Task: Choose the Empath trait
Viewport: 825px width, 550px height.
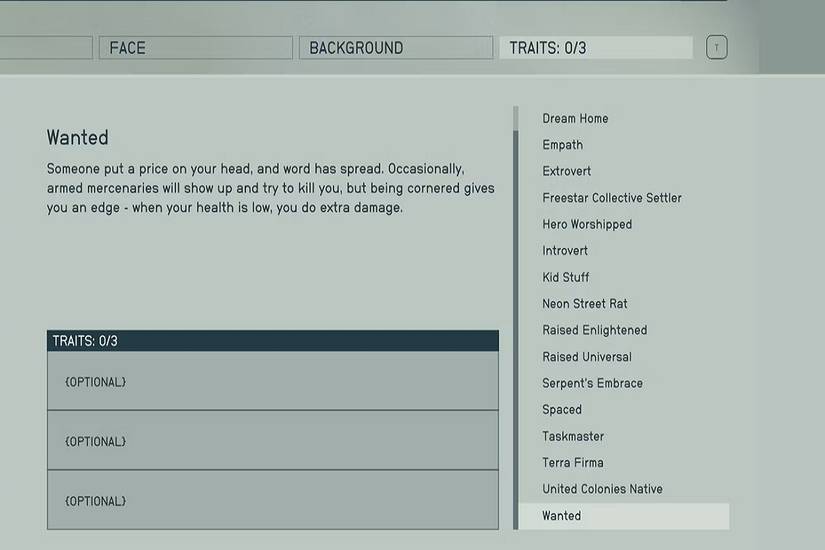Action: pos(562,145)
